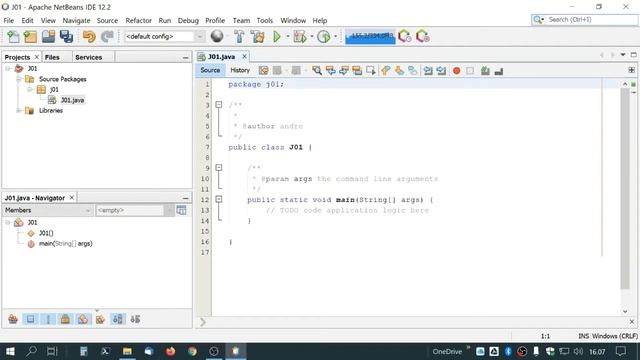Select J01.java in the Projects tree
Viewport: 640px width, 360px height.
click(x=72, y=100)
